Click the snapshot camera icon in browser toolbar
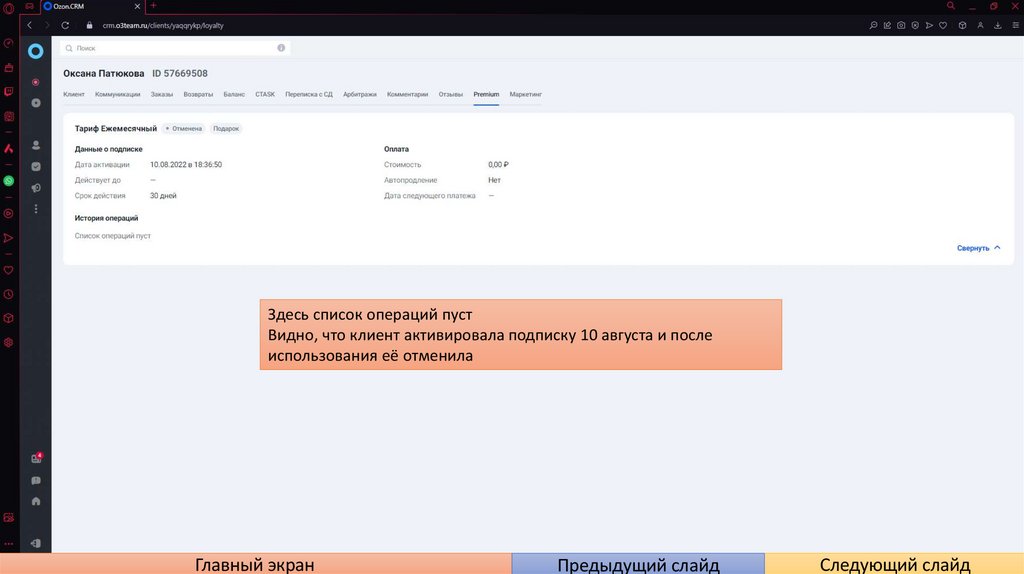Viewport: 1024px width, 574px height. (x=901, y=25)
